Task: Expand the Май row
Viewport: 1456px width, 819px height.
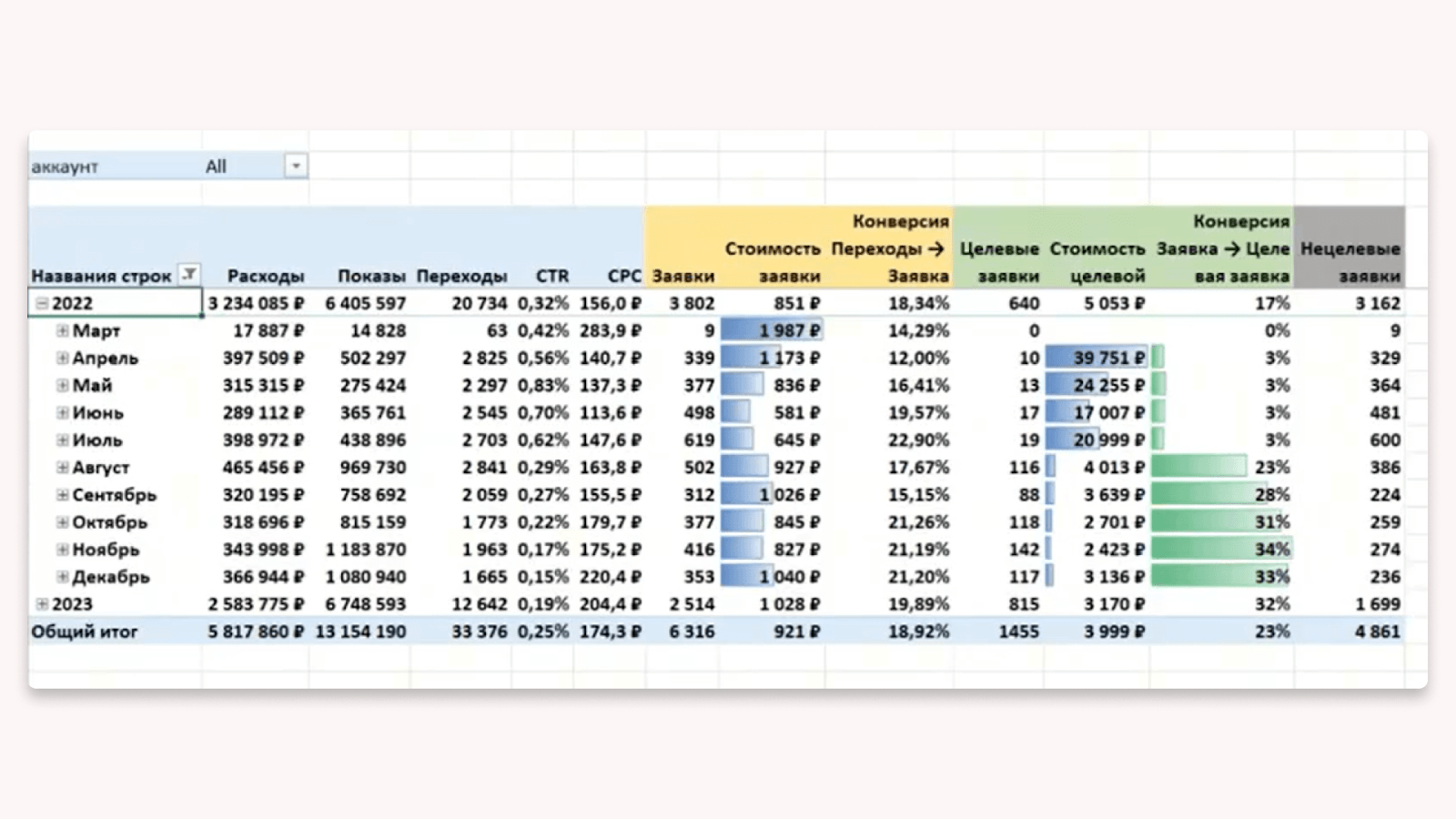Action: (x=62, y=385)
